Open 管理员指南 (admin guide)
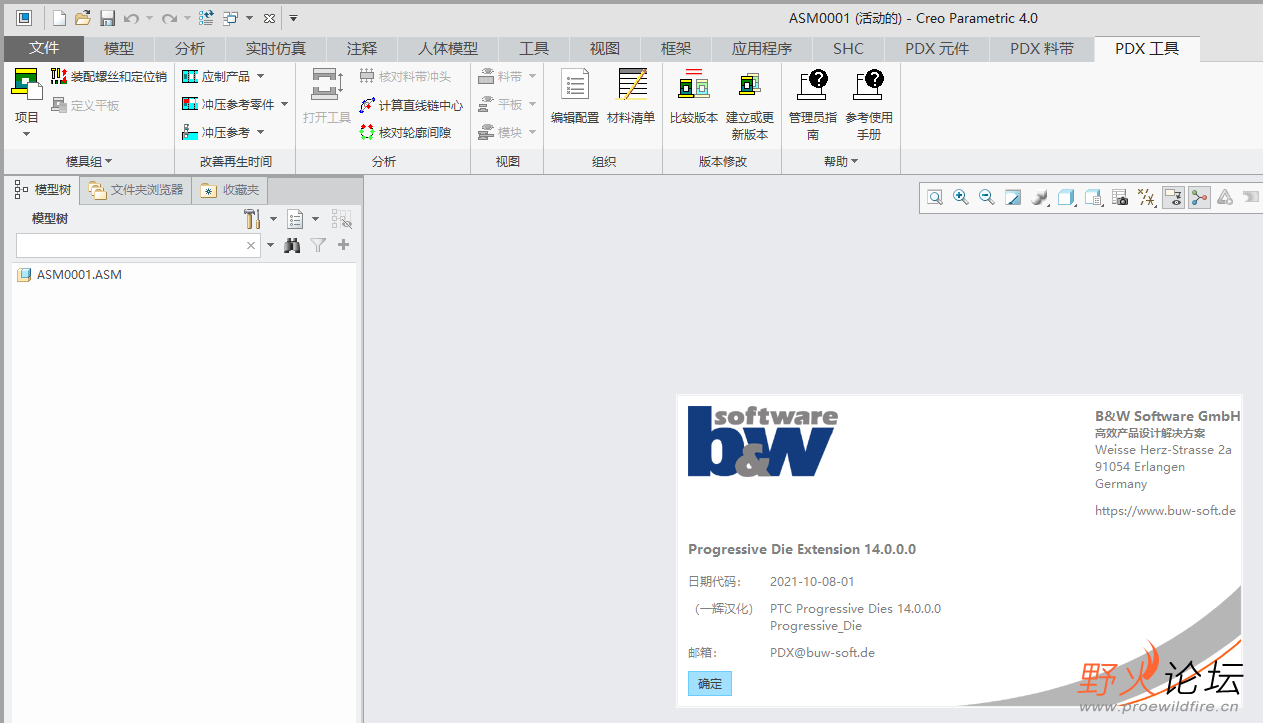 [813, 105]
